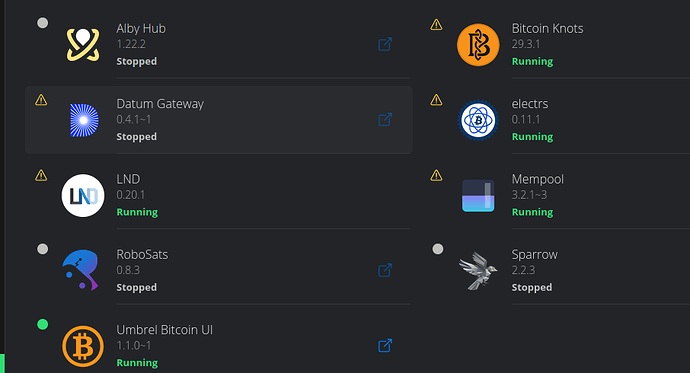The width and height of the screenshot is (690, 373).
Task: Click the electrs atom icon
Action: point(478,120)
